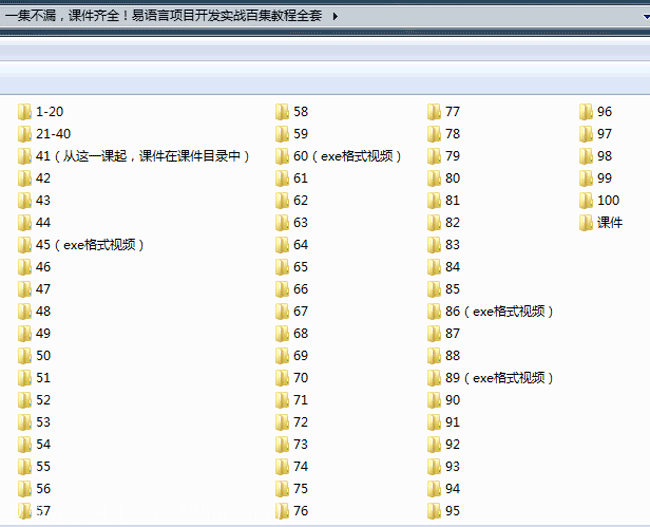The image size is (650, 527).
Task: Click the folder icon next to 83
Action: [x=434, y=245]
